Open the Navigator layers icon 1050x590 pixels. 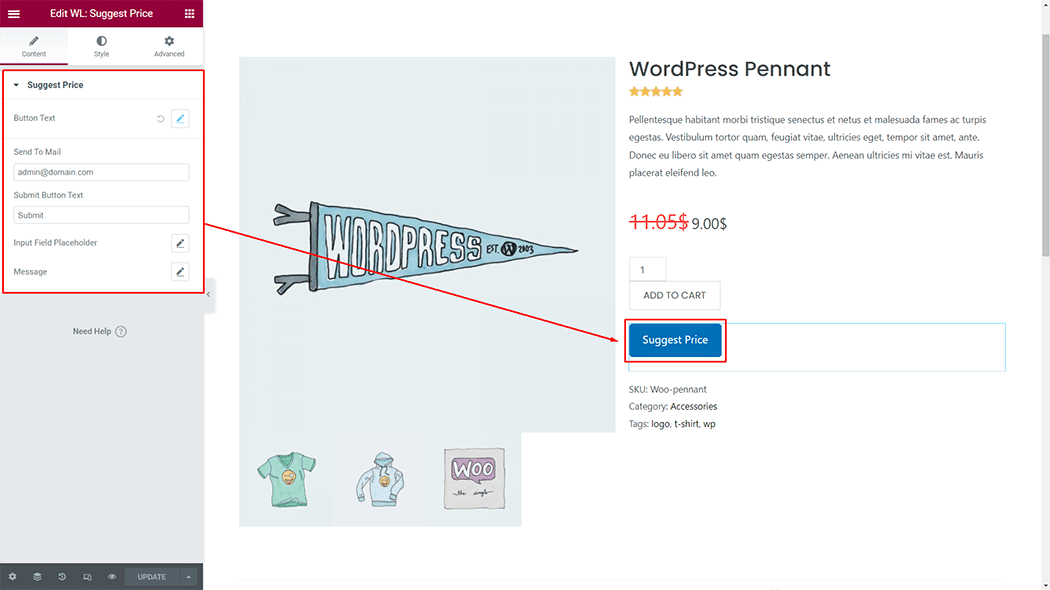pos(37,577)
